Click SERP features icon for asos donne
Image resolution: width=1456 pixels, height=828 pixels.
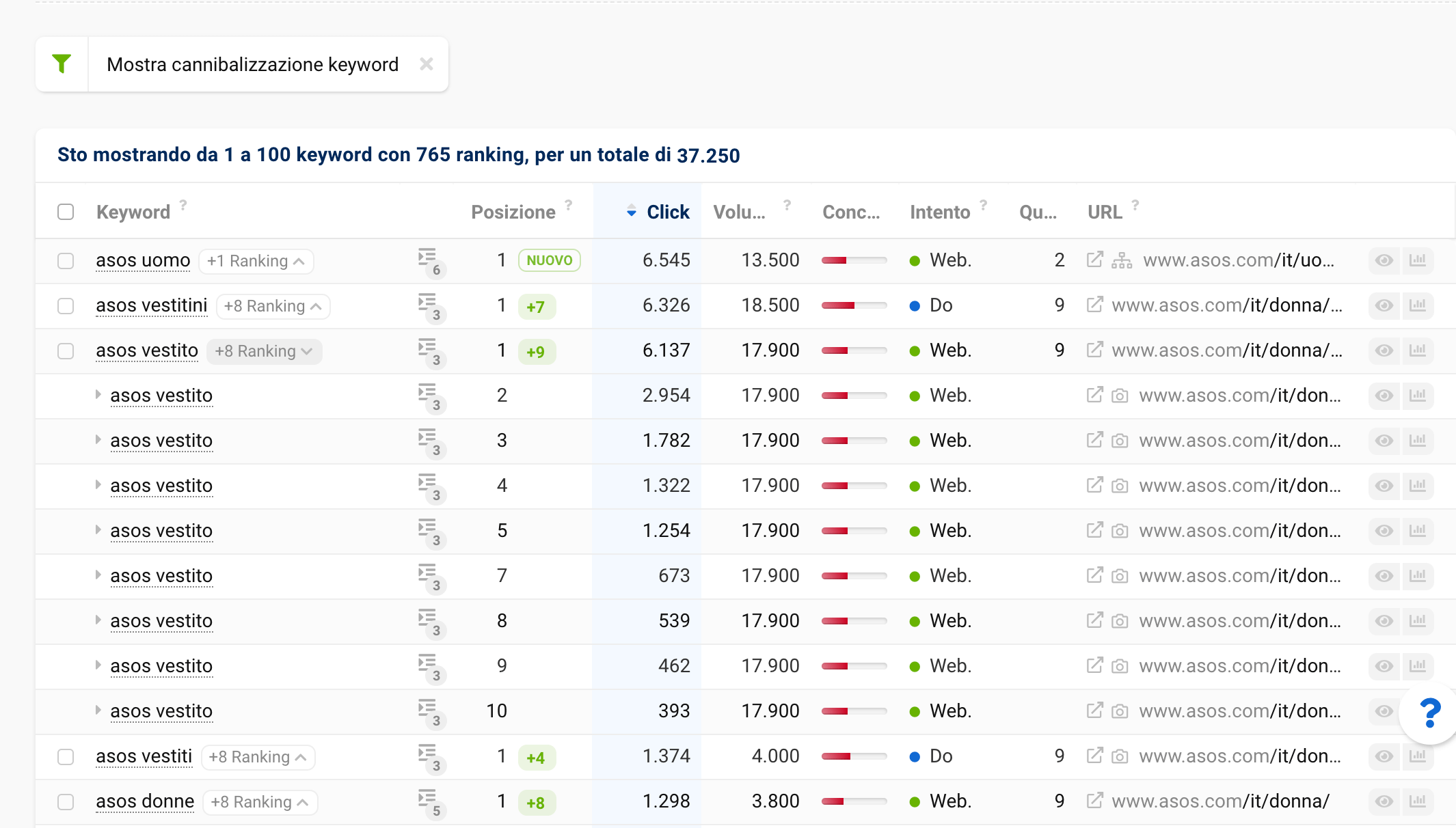[x=431, y=803]
